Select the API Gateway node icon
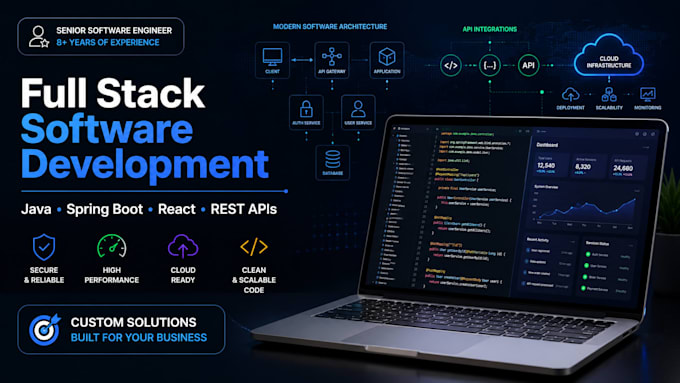Screen dimensions: 680x383 pos(332,57)
